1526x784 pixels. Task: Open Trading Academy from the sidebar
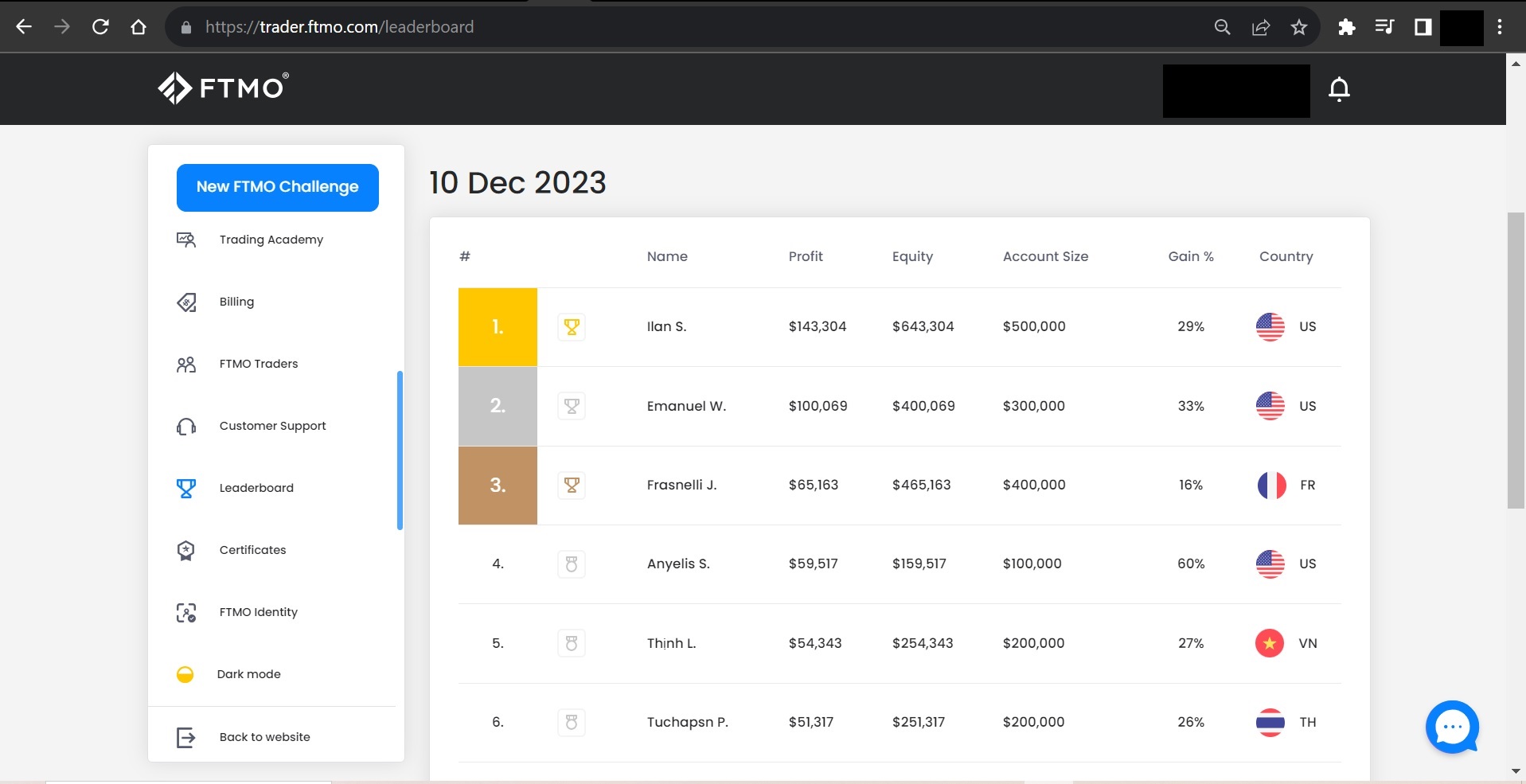pyautogui.click(x=271, y=240)
